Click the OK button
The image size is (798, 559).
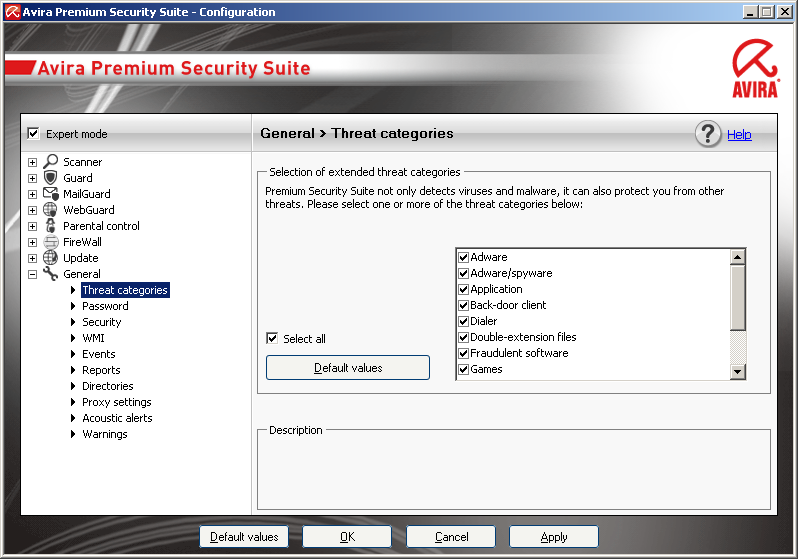pos(347,537)
